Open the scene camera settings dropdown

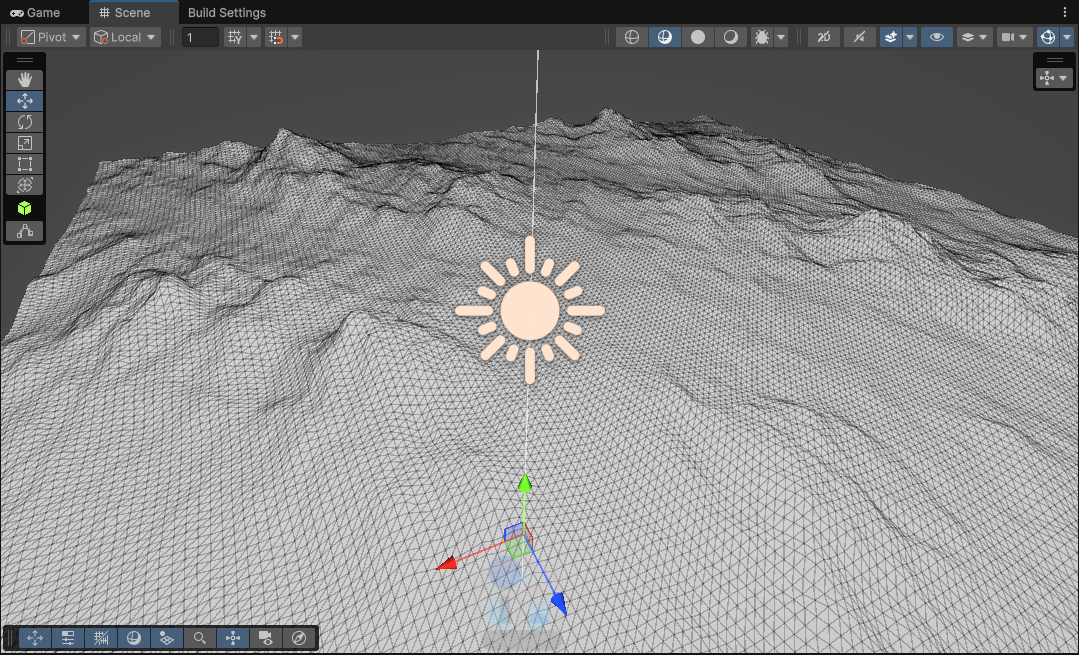click(x=1014, y=37)
